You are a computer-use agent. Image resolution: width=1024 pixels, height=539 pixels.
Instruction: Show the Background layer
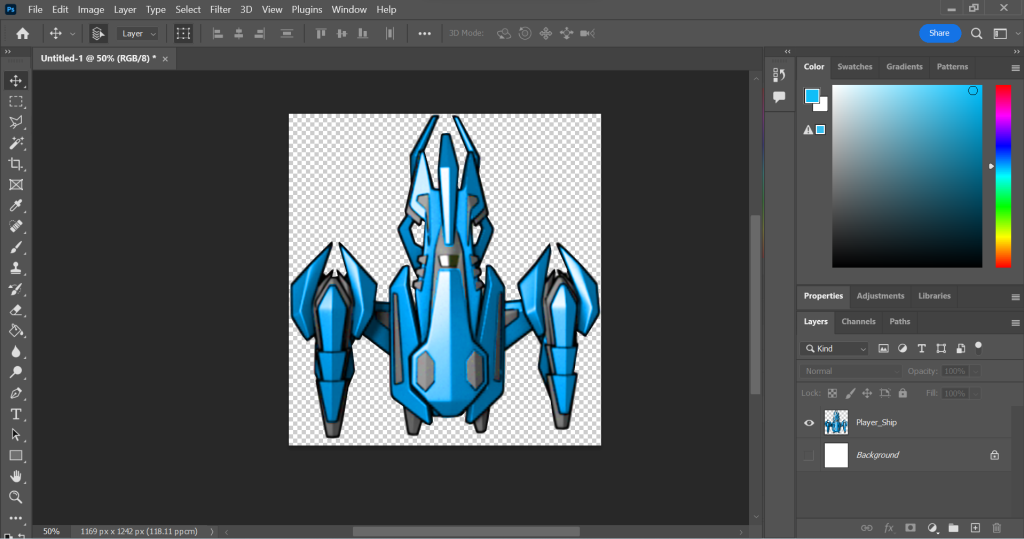[x=809, y=455]
